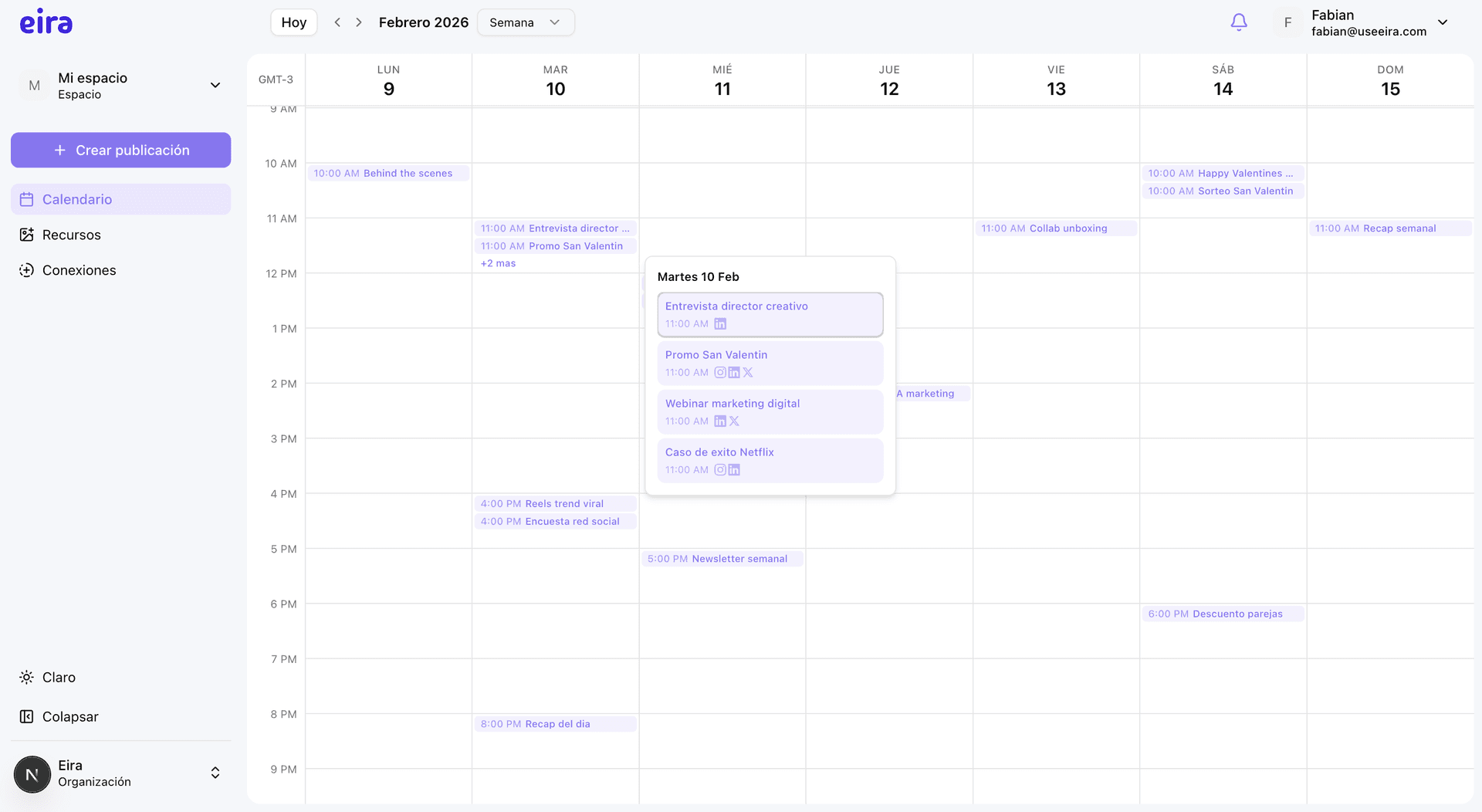Screen dimensions: 1482x812
Task: Open the Calendario section in the sidebar
Action: point(77,199)
